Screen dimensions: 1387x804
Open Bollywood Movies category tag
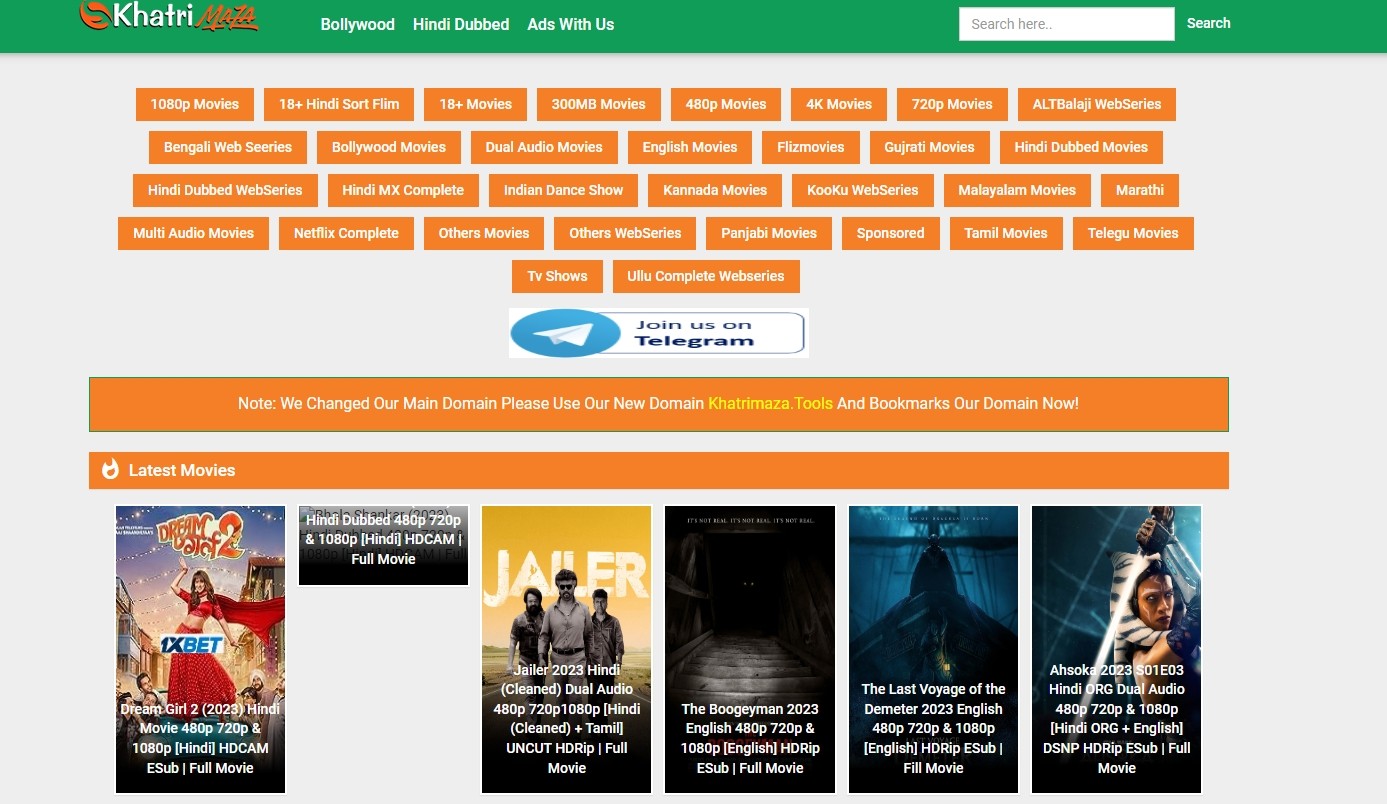(x=389, y=147)
